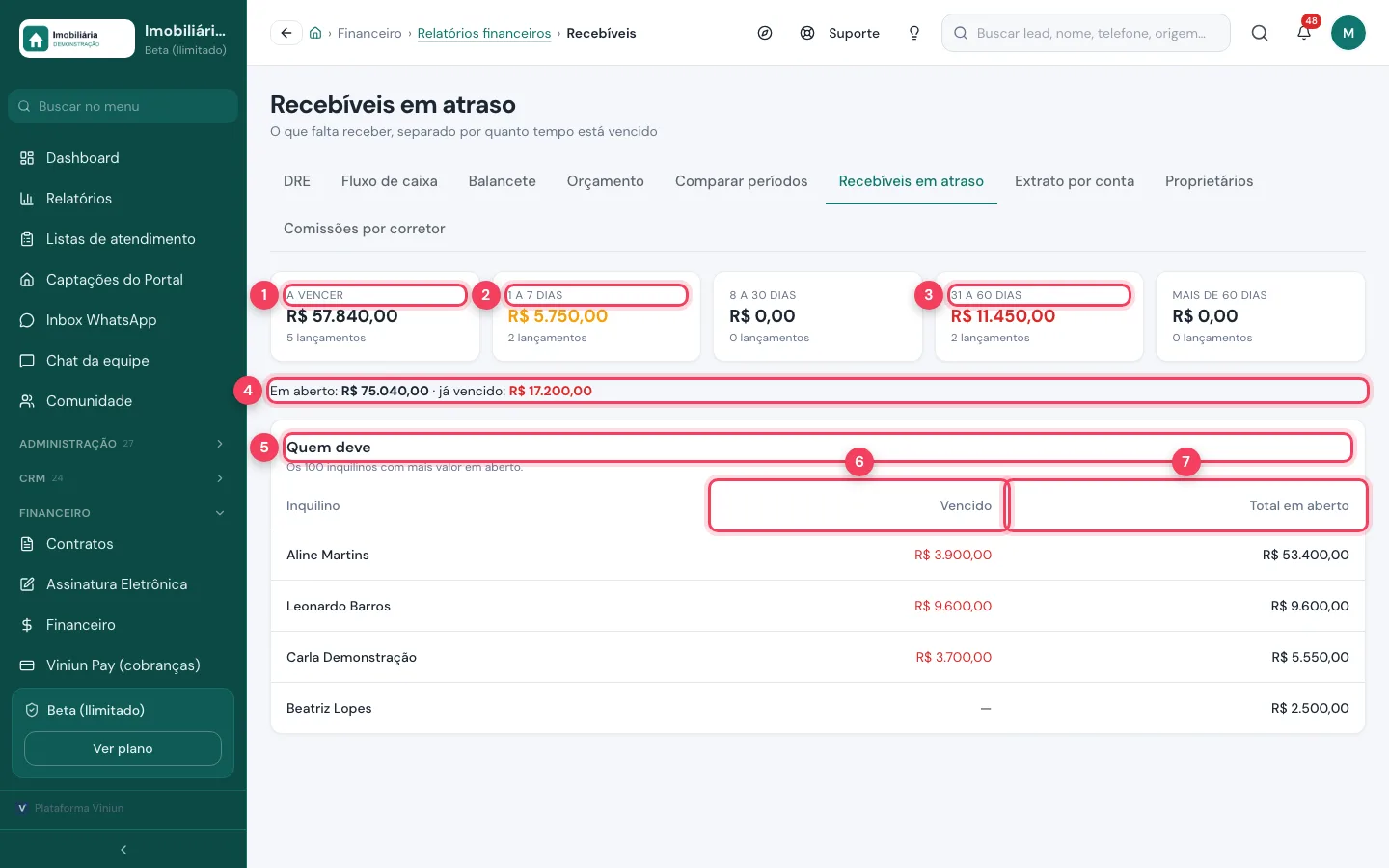Click the Aline Martins row name
Image resolution: width=1389 pixels, height=868 pixels.
[x=328, y=555]
